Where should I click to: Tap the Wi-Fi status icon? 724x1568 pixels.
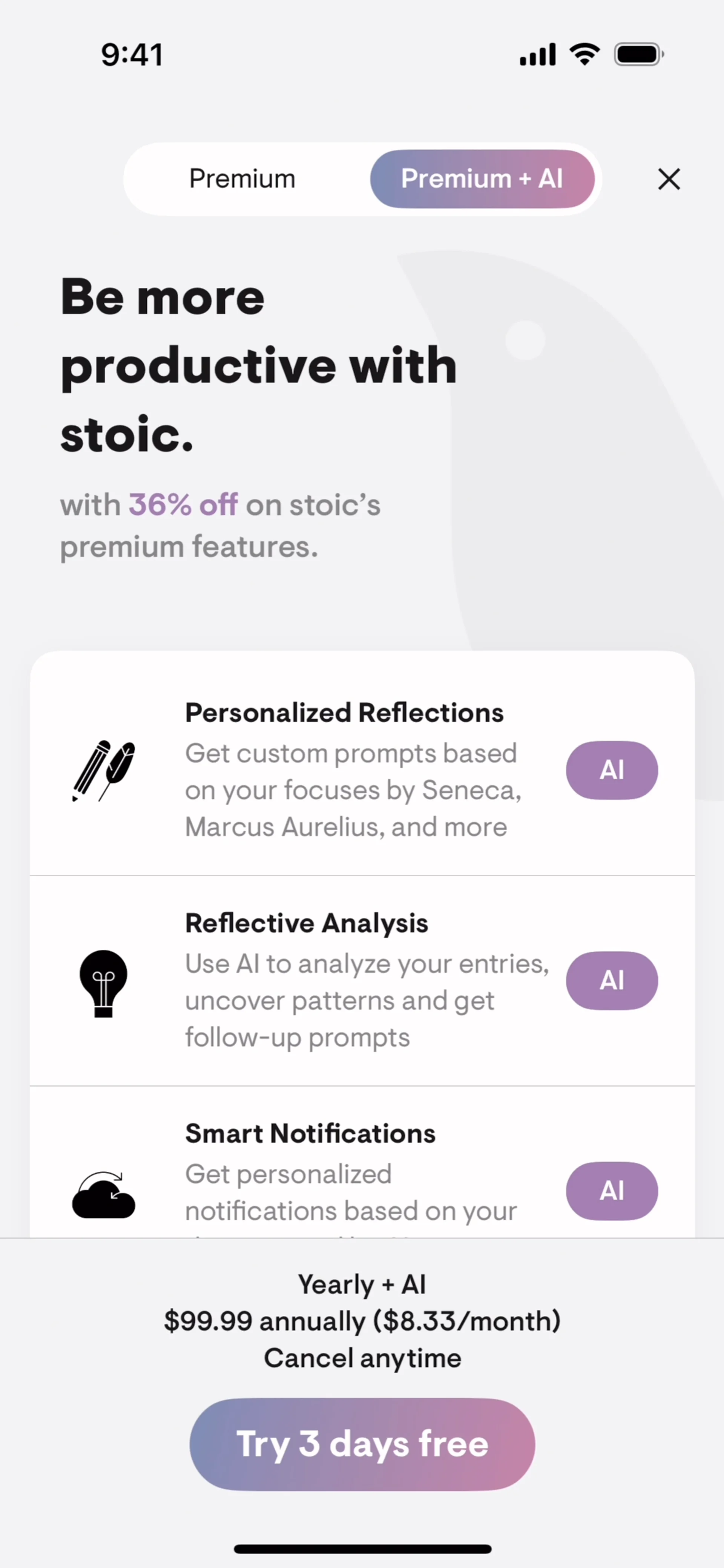(x=584, y=55)
